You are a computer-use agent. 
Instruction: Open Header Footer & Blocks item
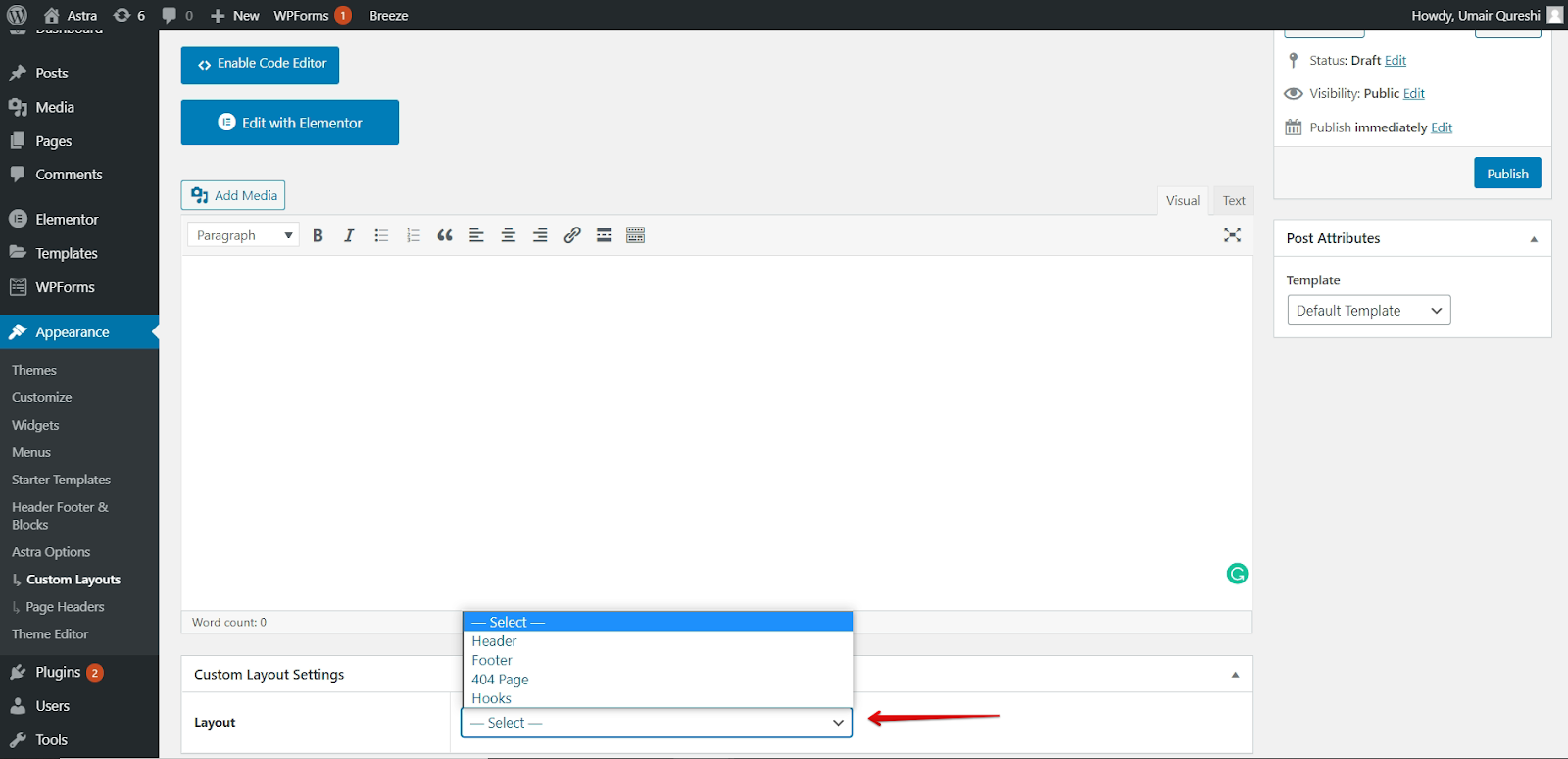pos(60,516)
